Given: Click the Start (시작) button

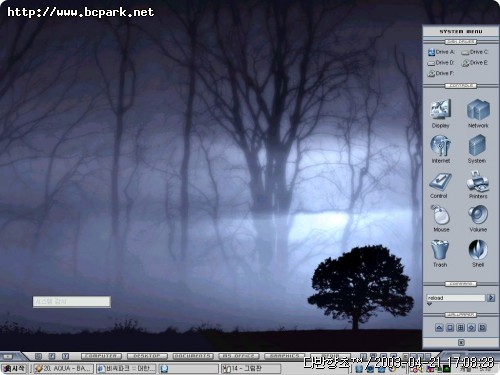Looking at the screenshot, I should [14, 369].
